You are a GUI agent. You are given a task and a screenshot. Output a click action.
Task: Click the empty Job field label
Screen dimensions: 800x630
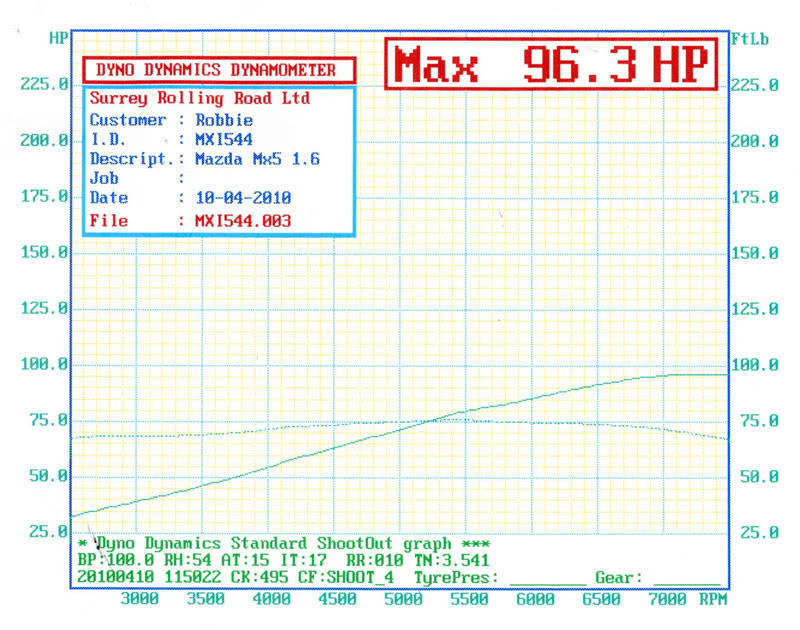[104, 178]
